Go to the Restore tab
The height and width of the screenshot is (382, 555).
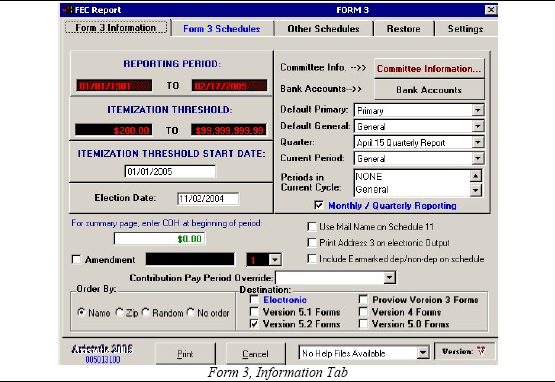coord(404,29)
